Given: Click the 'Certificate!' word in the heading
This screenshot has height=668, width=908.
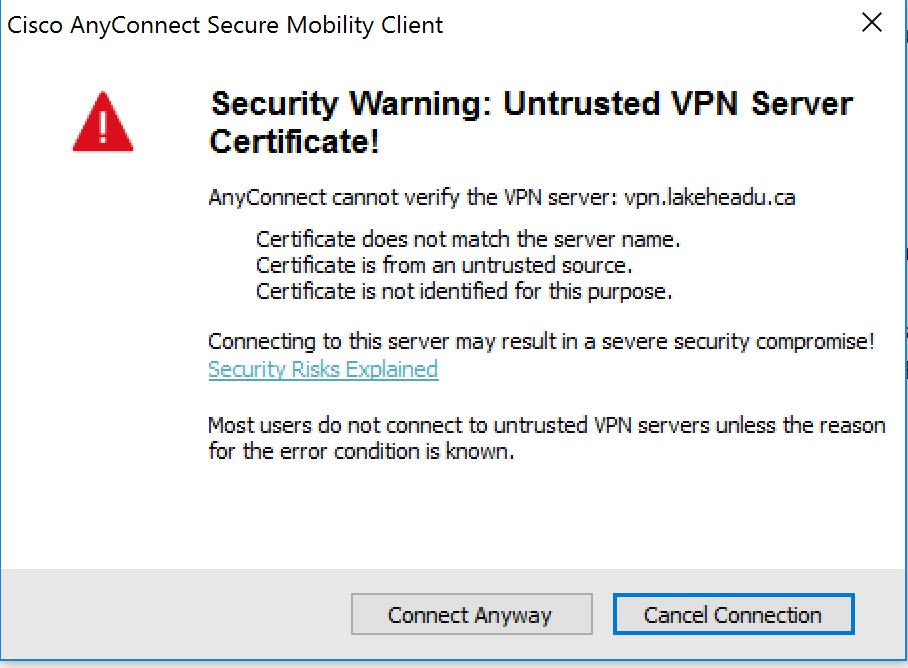Looking at the screenshot, I should pos(294,142).
